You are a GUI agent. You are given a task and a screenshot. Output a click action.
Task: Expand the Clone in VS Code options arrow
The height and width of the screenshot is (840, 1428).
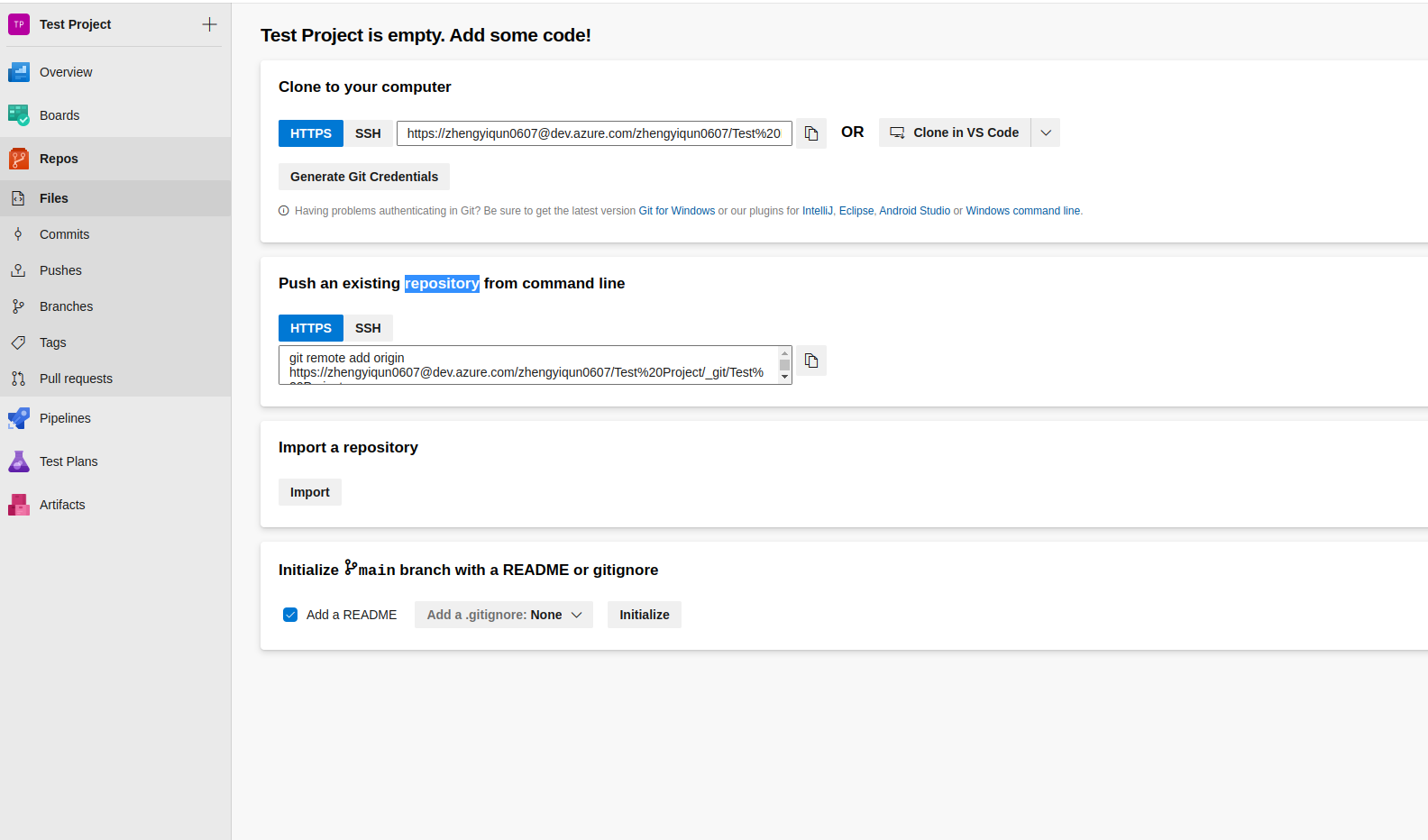[1046, 132]
